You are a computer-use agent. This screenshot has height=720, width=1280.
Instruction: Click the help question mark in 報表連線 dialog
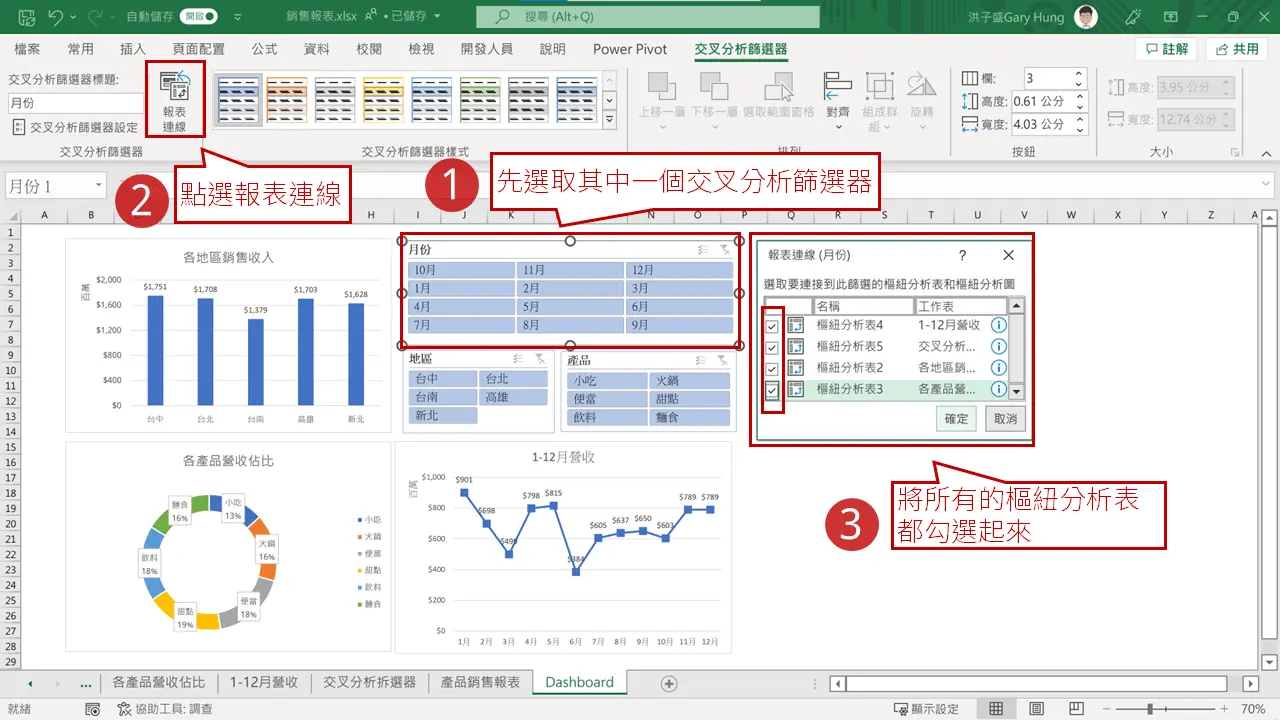click(963, 256)
